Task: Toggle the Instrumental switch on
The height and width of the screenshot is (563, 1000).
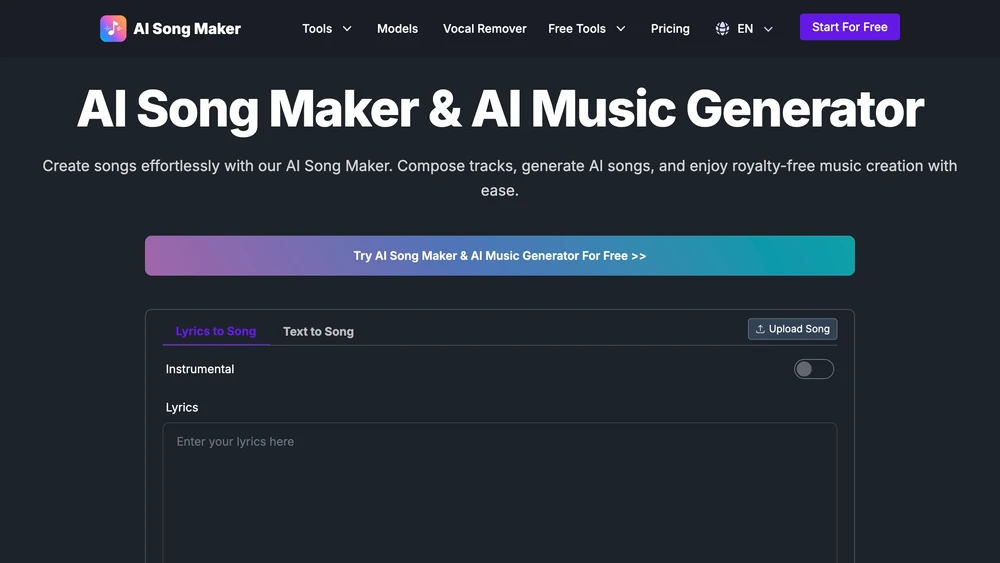Action: pyautogui.click(x=813, y=369)
